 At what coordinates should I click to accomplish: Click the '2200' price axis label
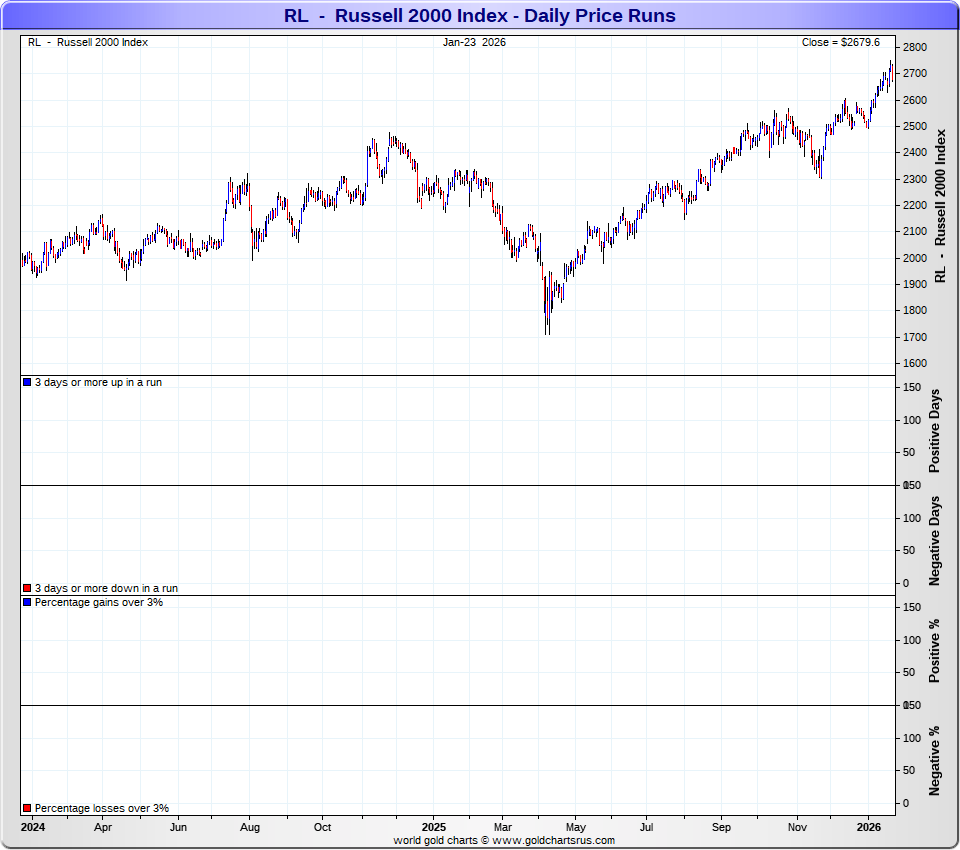(915, 205)
